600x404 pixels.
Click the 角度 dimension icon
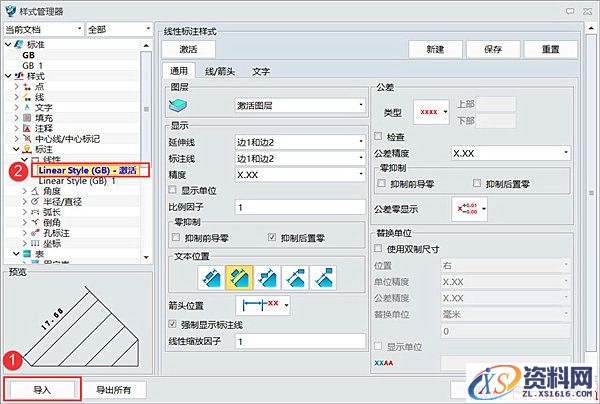[x=35, y=191]
